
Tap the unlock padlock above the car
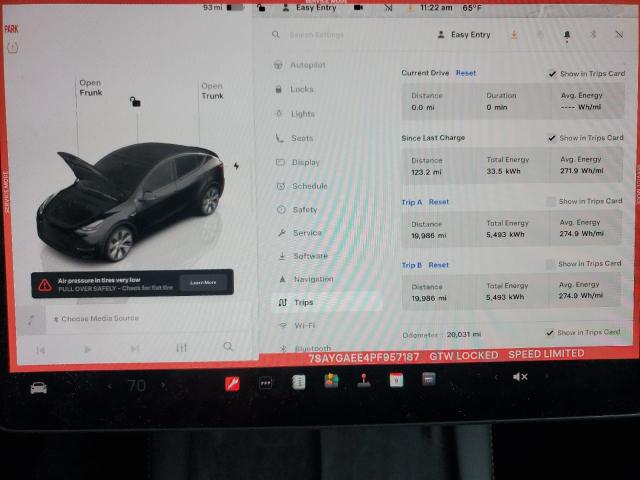point(135,101)
